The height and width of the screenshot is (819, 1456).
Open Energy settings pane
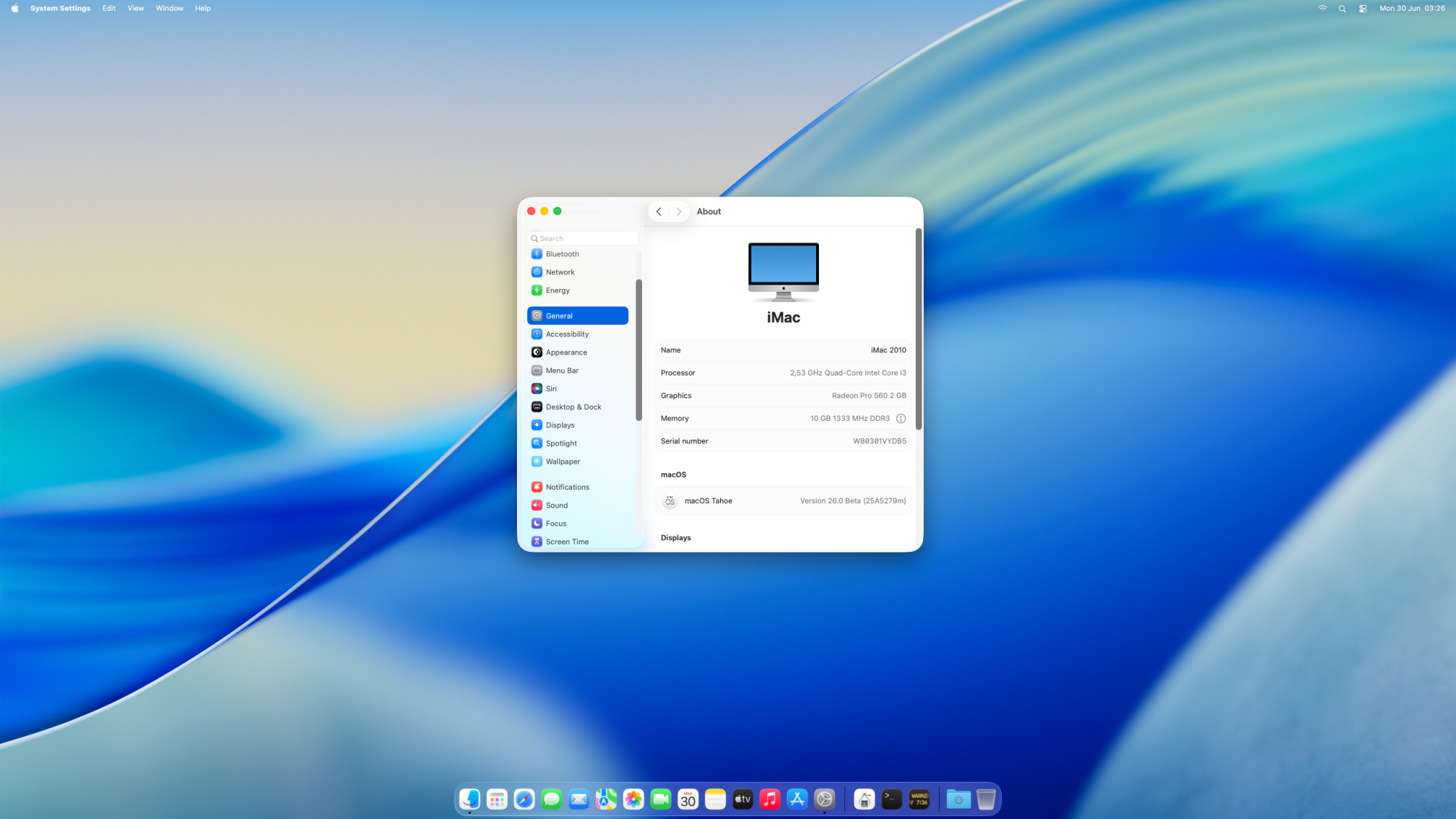tap(558, 290)
